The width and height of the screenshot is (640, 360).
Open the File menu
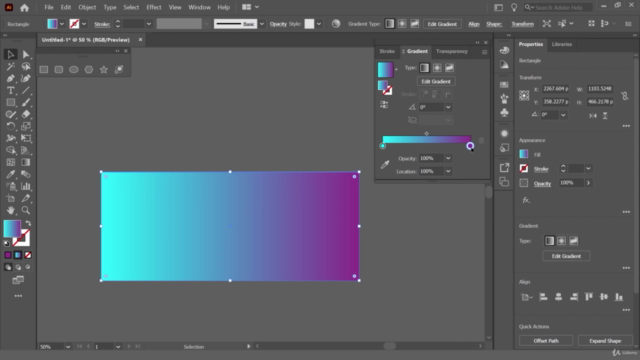(49, 7)
